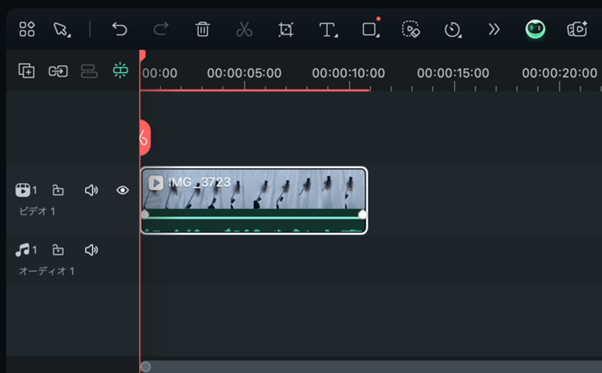Click the camera record icon in toolbar

click(577, 29)
